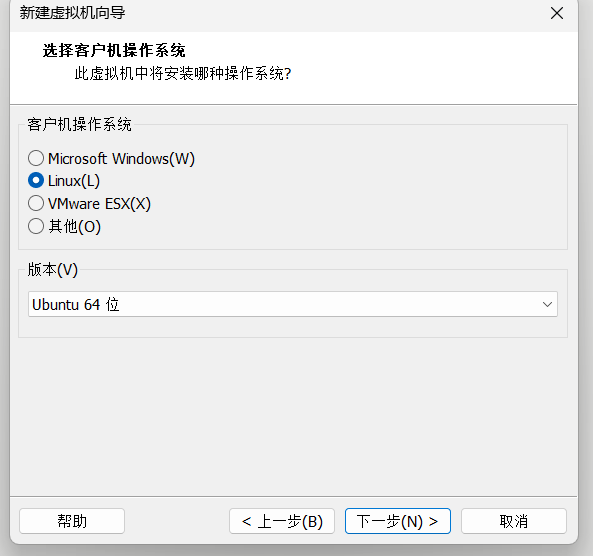Select the Microsoft Windows(W) radio circle
Image resolution: width=593 pixels, height=556 pixels.
36,158
